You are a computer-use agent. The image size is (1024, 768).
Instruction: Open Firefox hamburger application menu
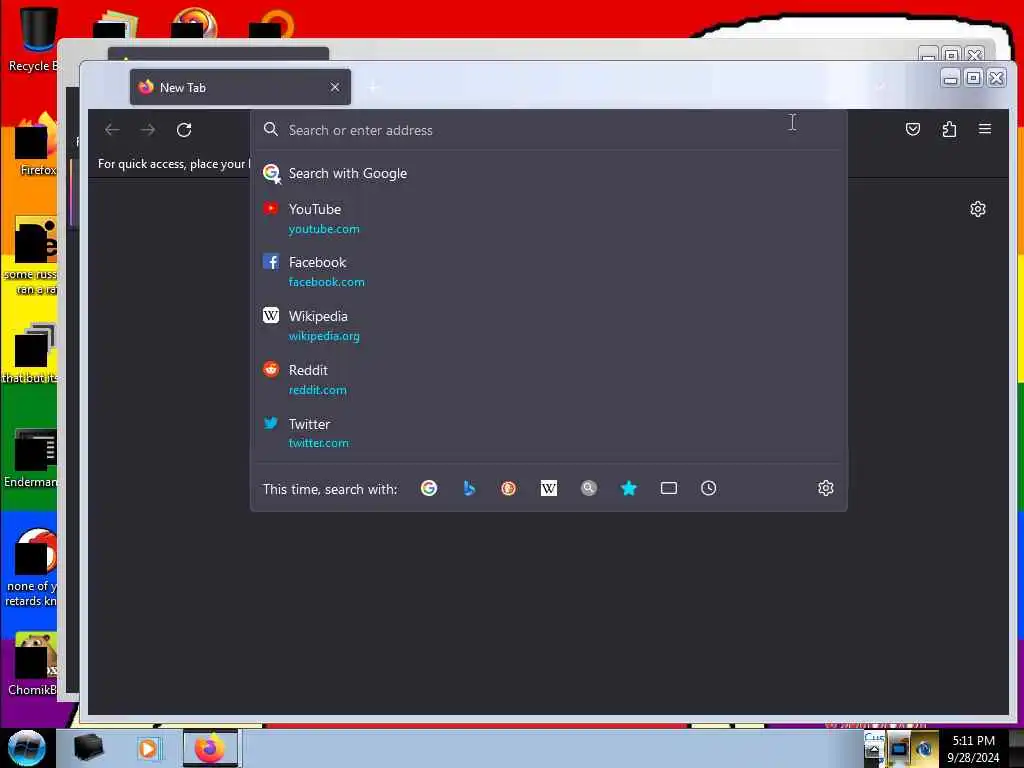pyautogui.click(x=985, y=129)
